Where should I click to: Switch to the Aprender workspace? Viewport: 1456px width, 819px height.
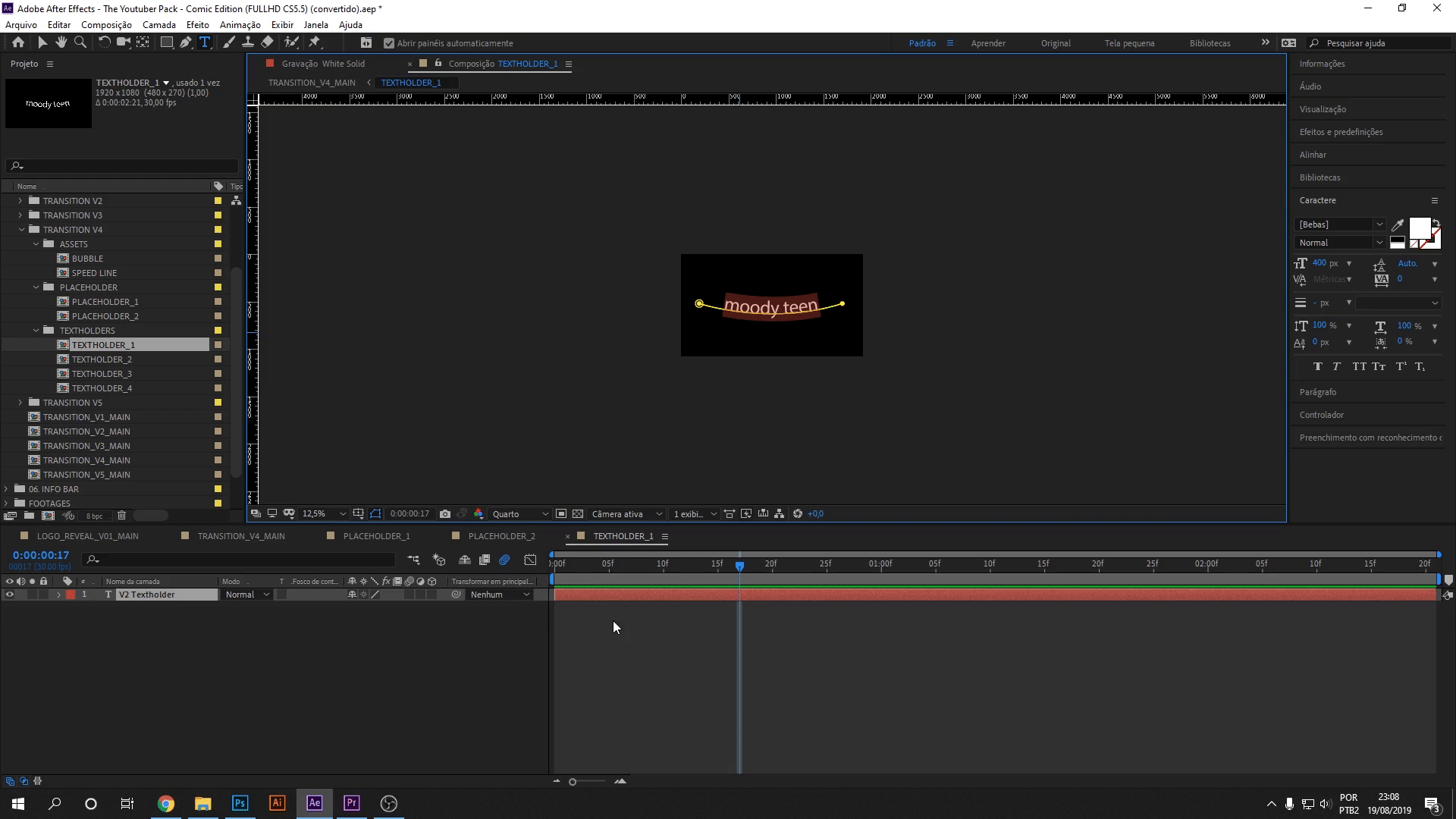point(988,43)
